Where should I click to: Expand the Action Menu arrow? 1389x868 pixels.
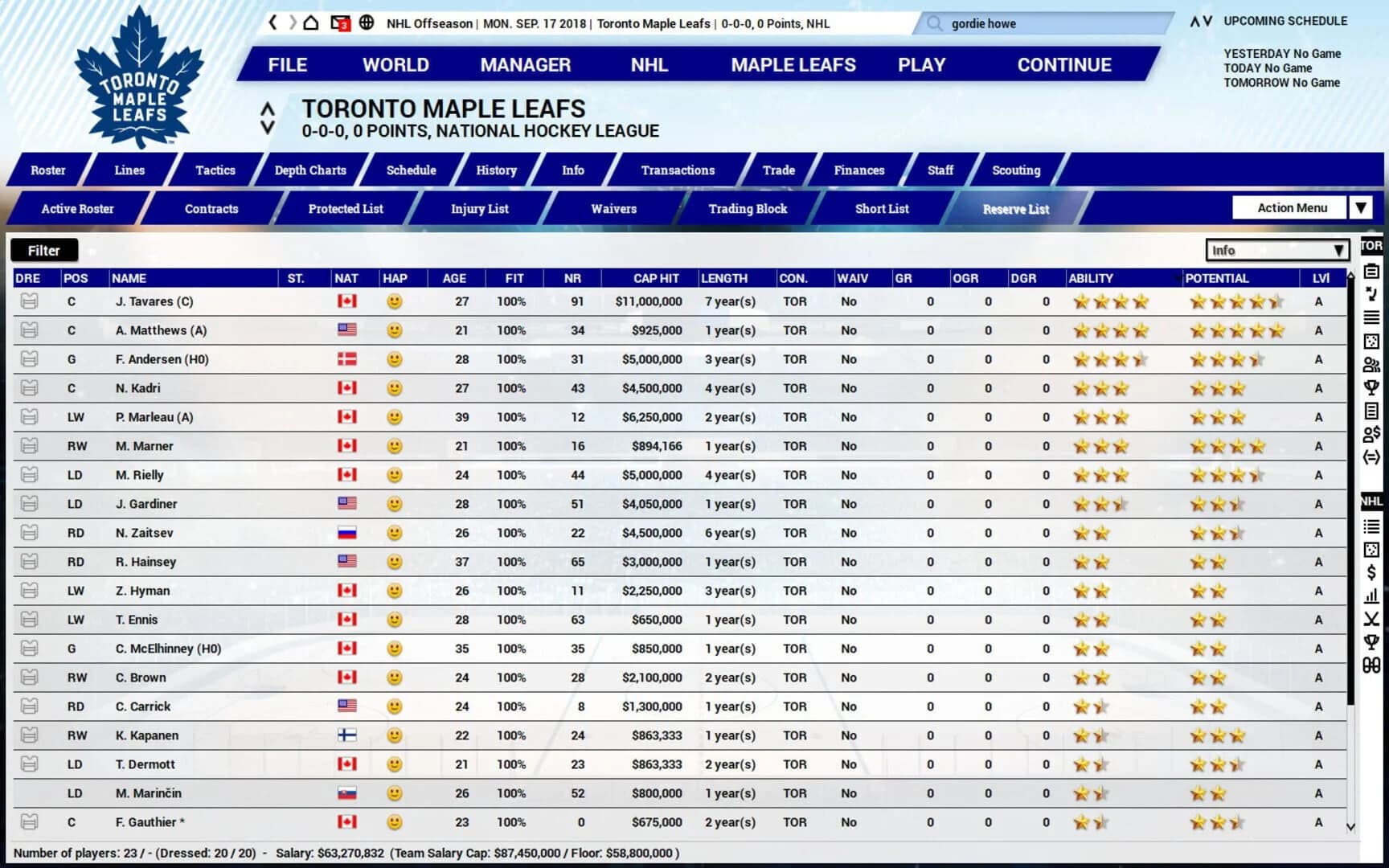pos(1361,207)
